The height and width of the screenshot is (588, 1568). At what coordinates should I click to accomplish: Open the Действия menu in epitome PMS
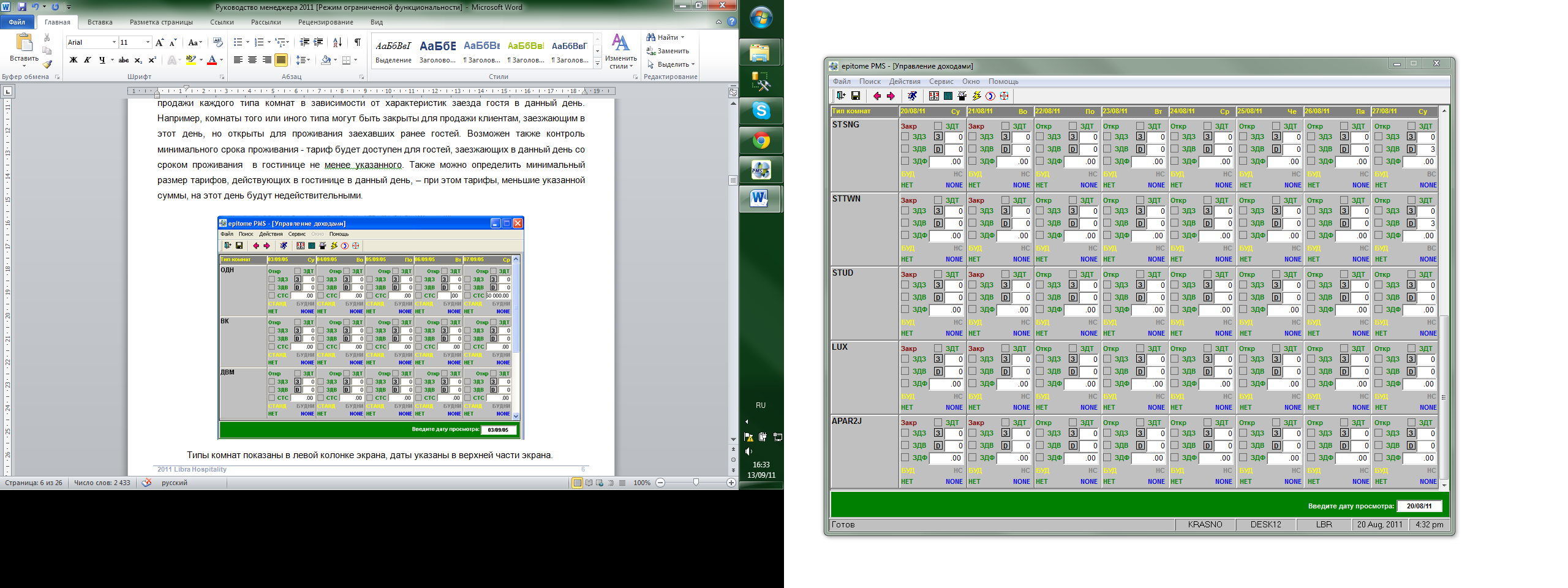click(x=905, y=81)
